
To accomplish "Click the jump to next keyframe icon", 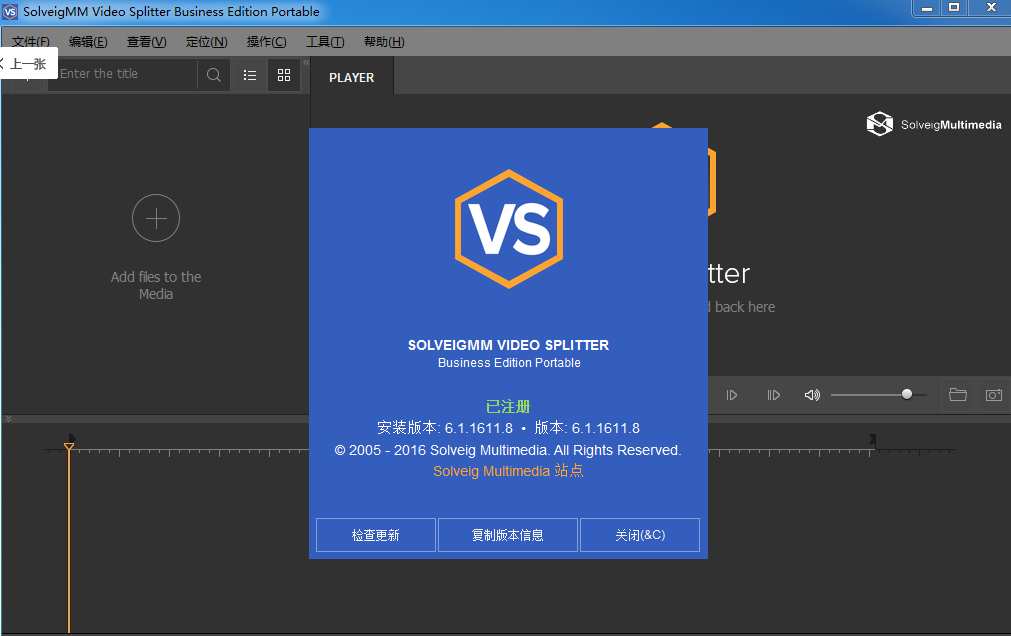I will pyautogui.click(x=774, y=395).
